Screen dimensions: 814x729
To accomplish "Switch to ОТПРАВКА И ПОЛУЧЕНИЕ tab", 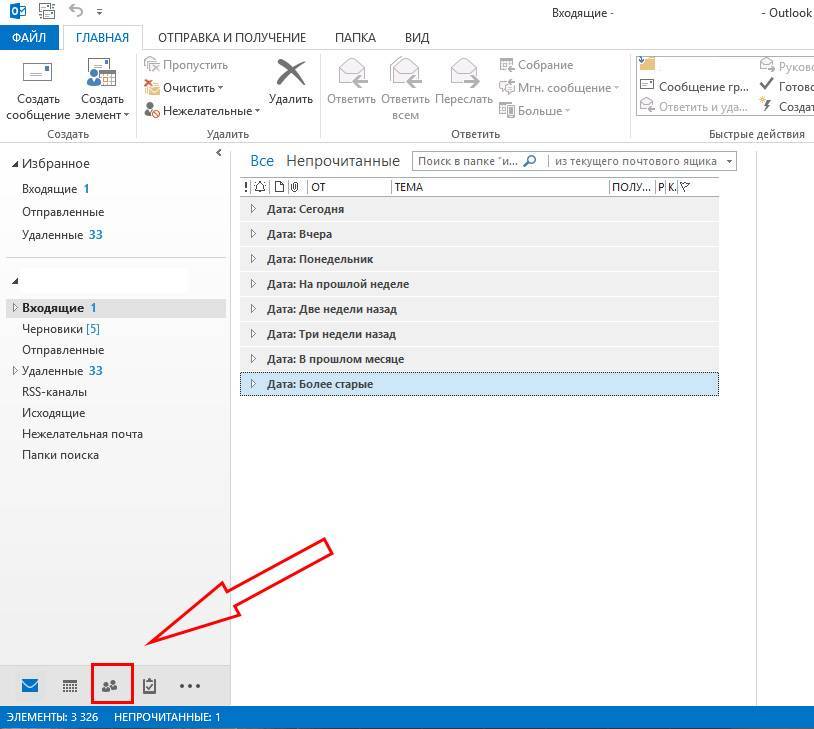I will point(231,38).
